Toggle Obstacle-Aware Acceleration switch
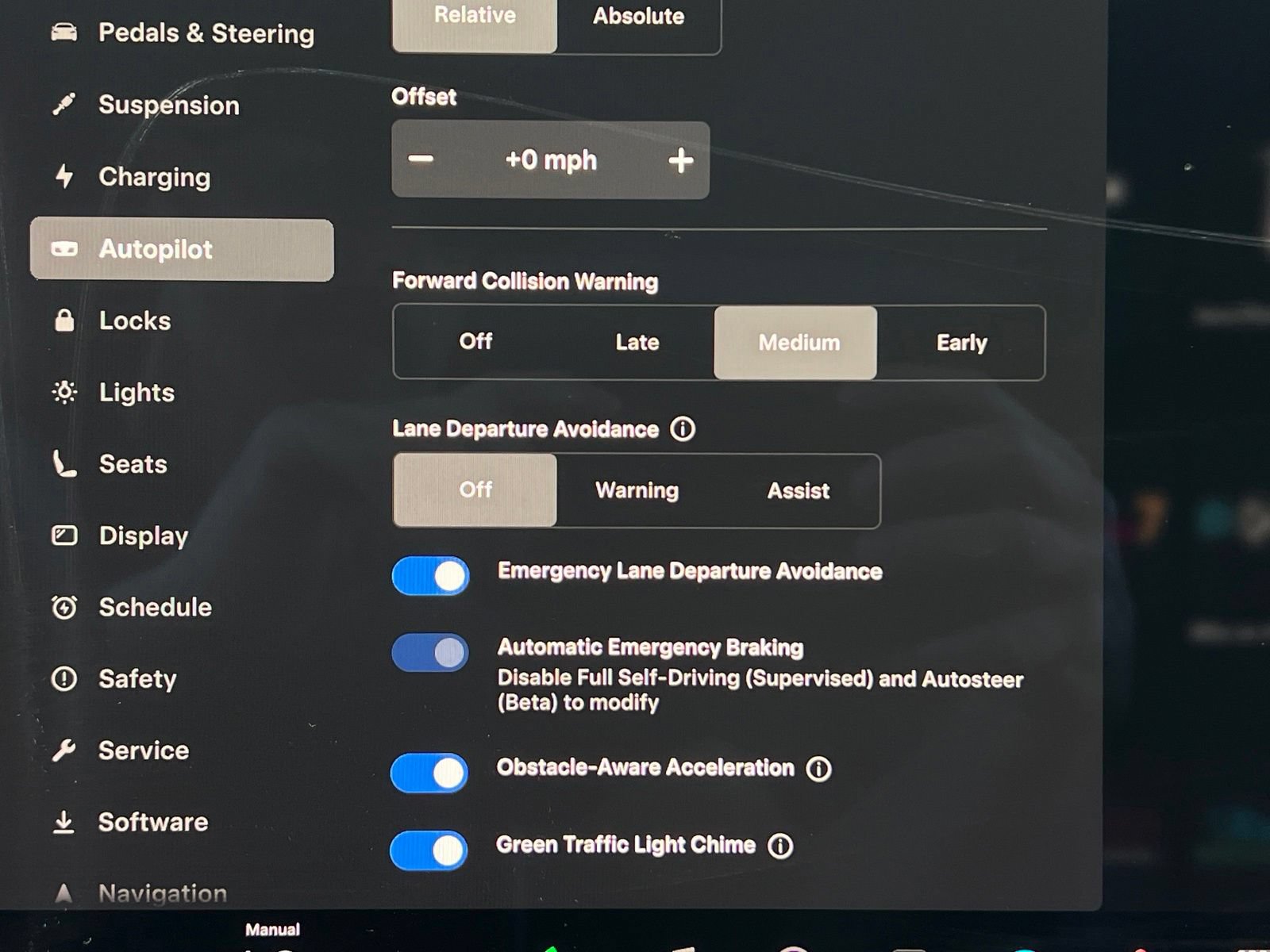Viewport: 1270px width, 952px height. (429, 773)
